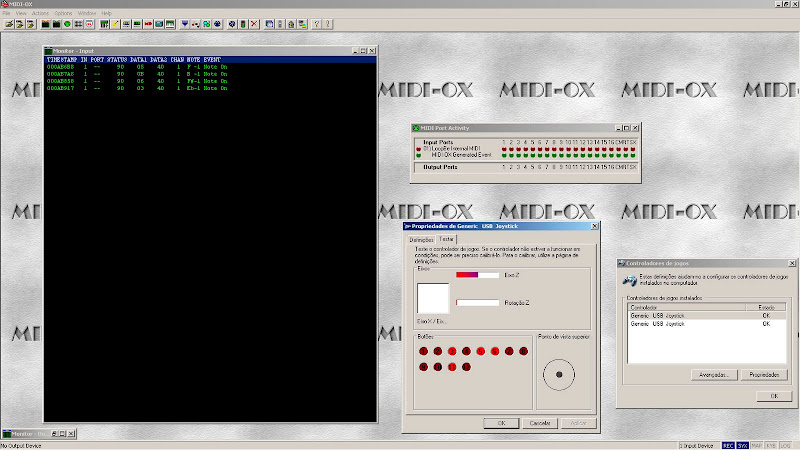Click the Controlador column header
Image resolution: width=800 pixels, height=450 pixels.
click(687, 307)
